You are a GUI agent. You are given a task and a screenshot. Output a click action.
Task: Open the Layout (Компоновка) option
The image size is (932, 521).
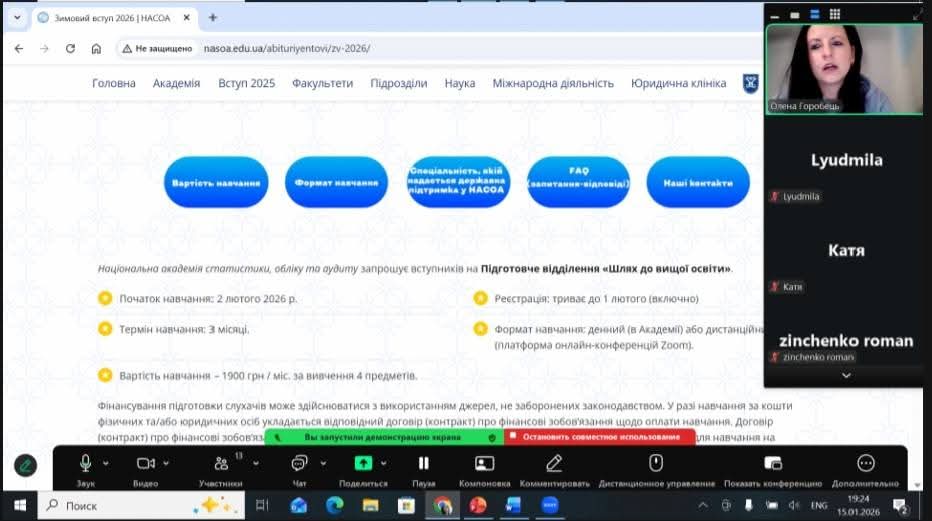click(484, 463)
